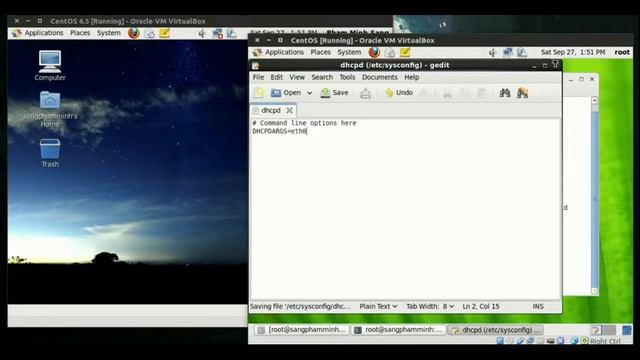This screenshot has height=360, width=640.
Task: Select the Computer desktop icon
Action: click(x=50, y=65)
